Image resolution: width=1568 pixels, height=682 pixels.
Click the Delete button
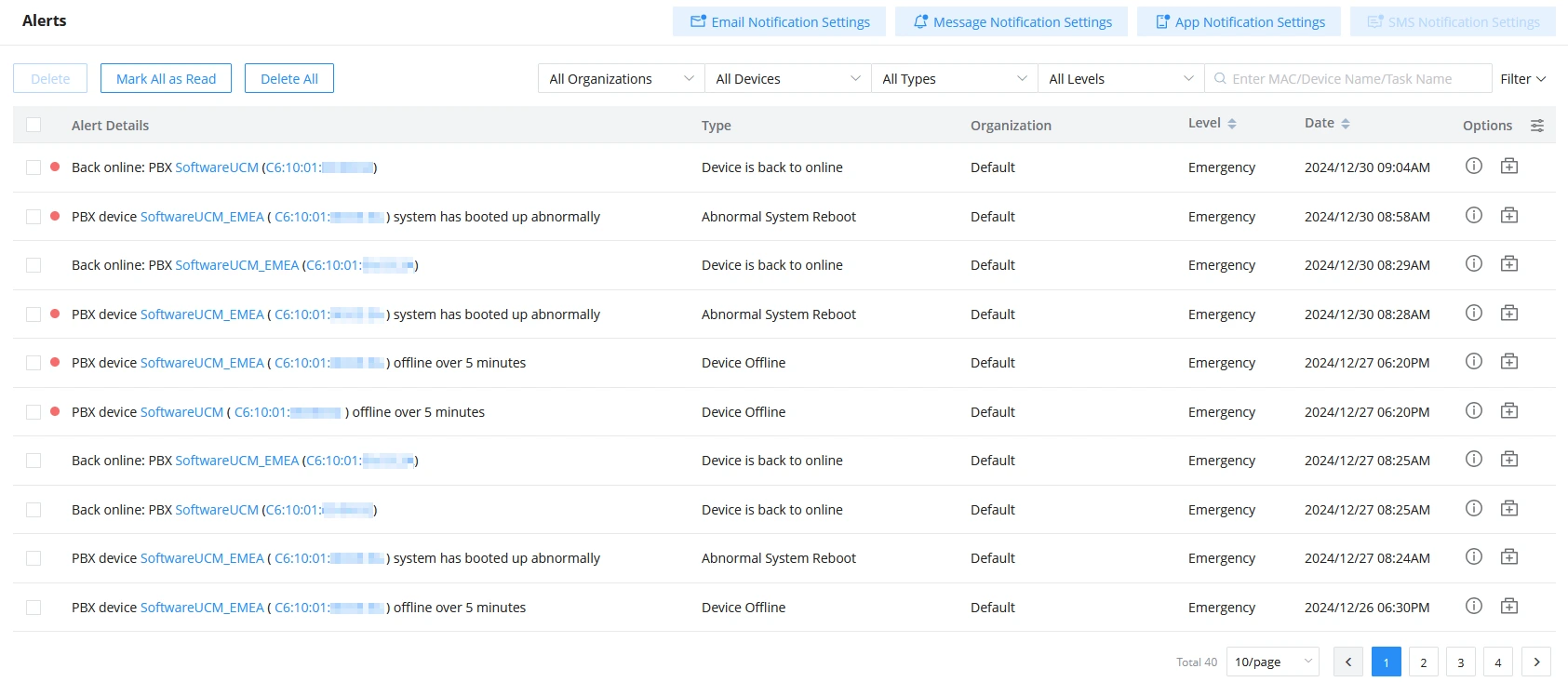(x=50, y=78)
